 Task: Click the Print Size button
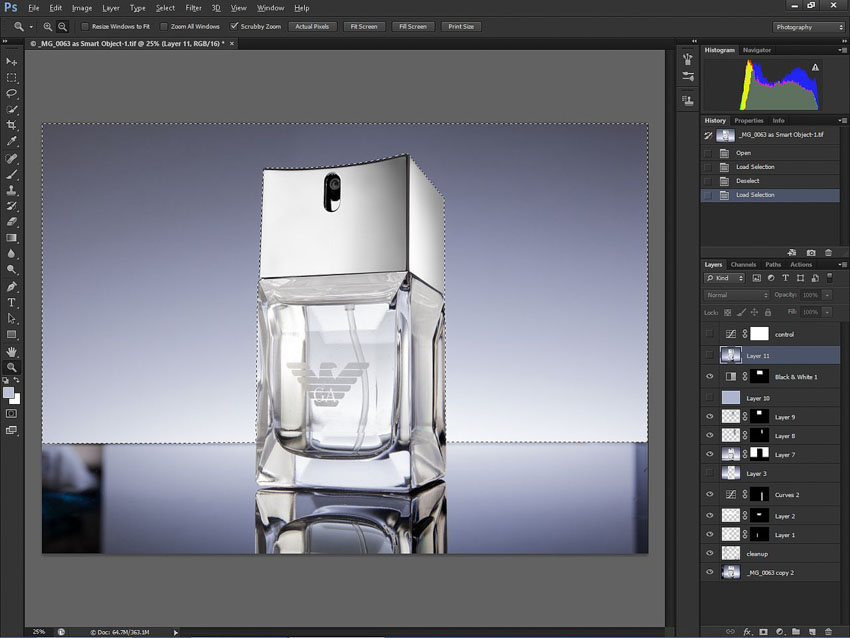point(461,27)
